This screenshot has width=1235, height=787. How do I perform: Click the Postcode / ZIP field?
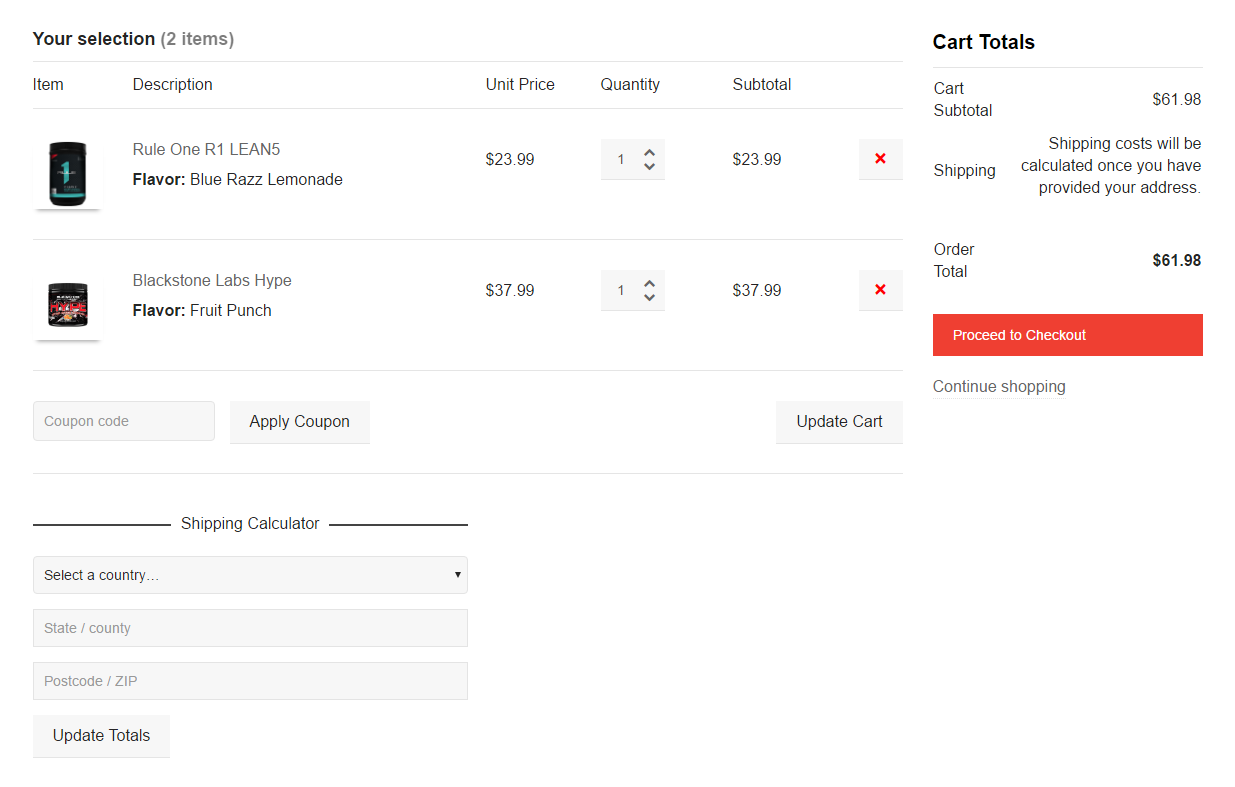click(x=250, y=681)
